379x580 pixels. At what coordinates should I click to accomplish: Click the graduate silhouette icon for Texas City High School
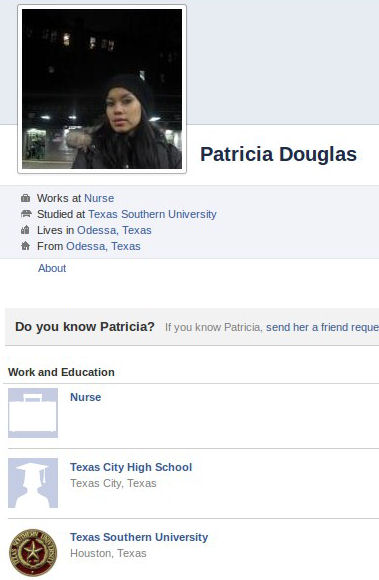[33, 483]
